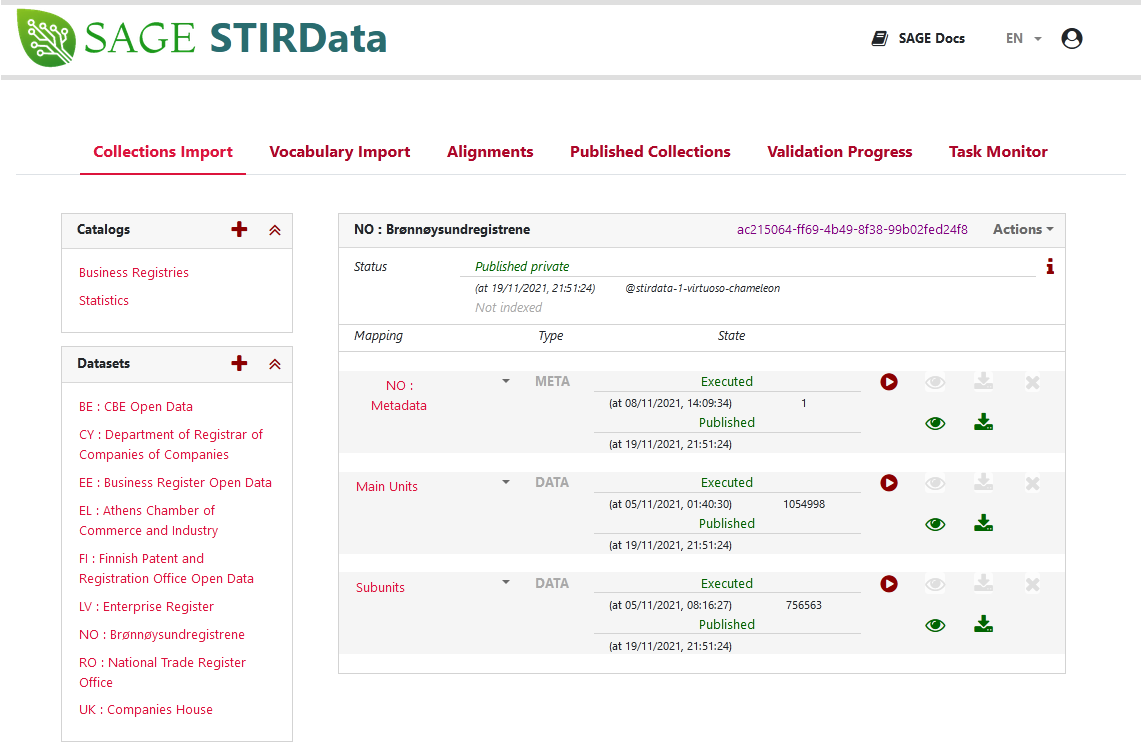Screen dimensions: 1141x754
Task: Expand Subunits mapping dropdown arrow
Action: tap(506, 582)
